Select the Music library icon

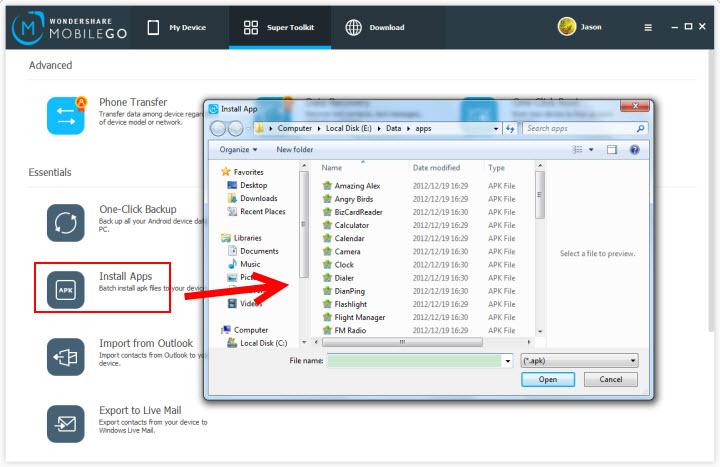(x=232, y=264)
